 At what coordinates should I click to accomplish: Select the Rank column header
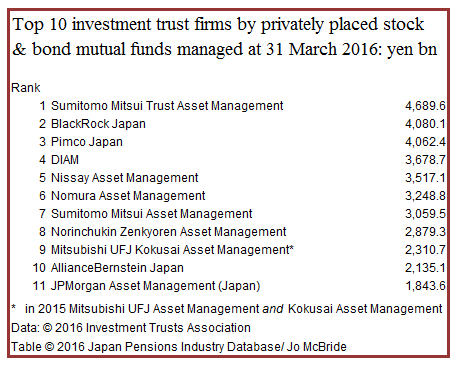point(26,88)
